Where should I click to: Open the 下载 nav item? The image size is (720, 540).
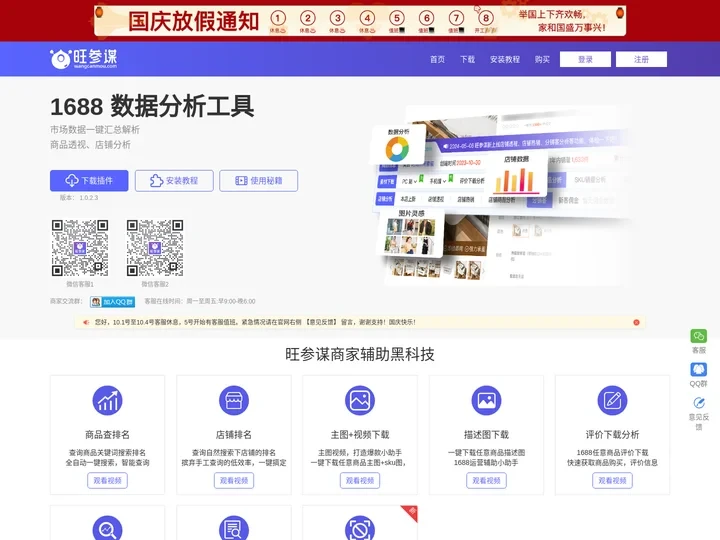point(467,59)
